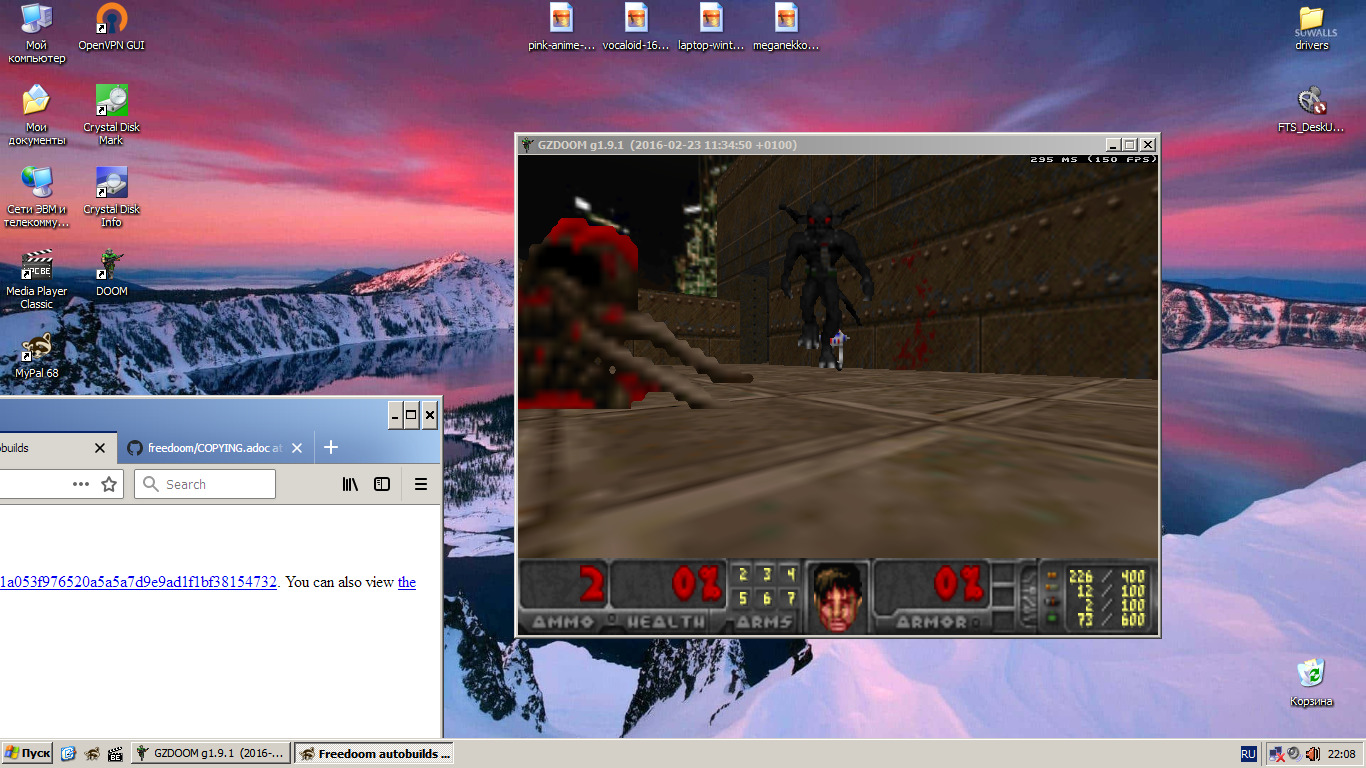Image resolution: width=1366 pixels, height=768 pixels.
Task: Open the browser hamburger menu
Action: pos(421,484)
